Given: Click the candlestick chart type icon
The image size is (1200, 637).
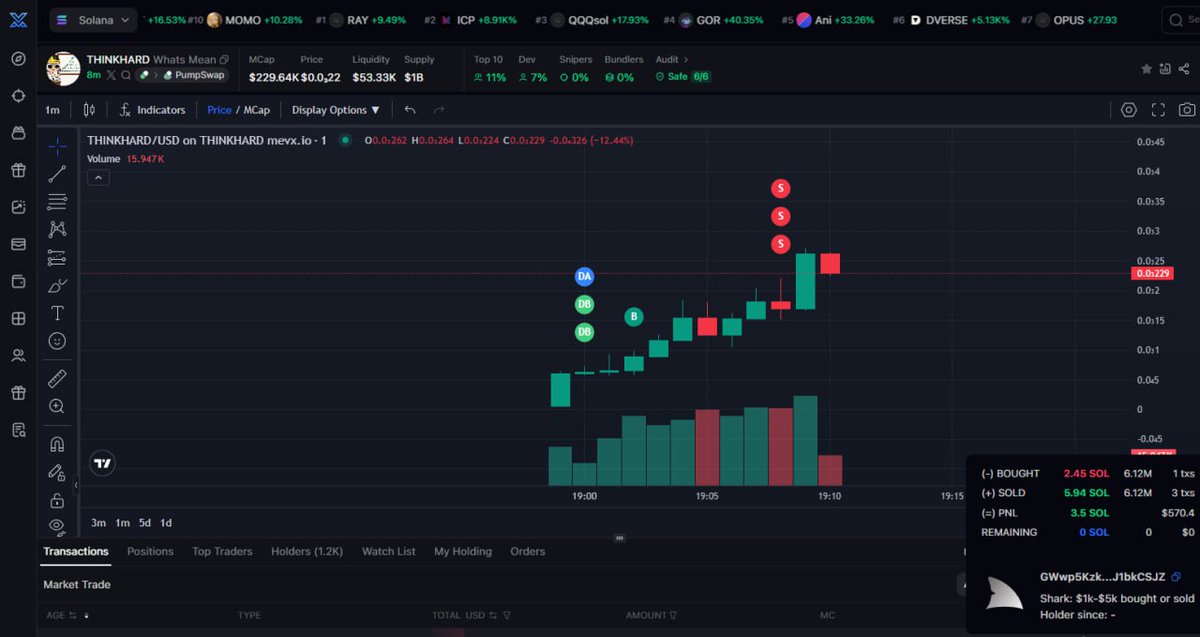Looking at the screenshot, I should tap(90, 110).
